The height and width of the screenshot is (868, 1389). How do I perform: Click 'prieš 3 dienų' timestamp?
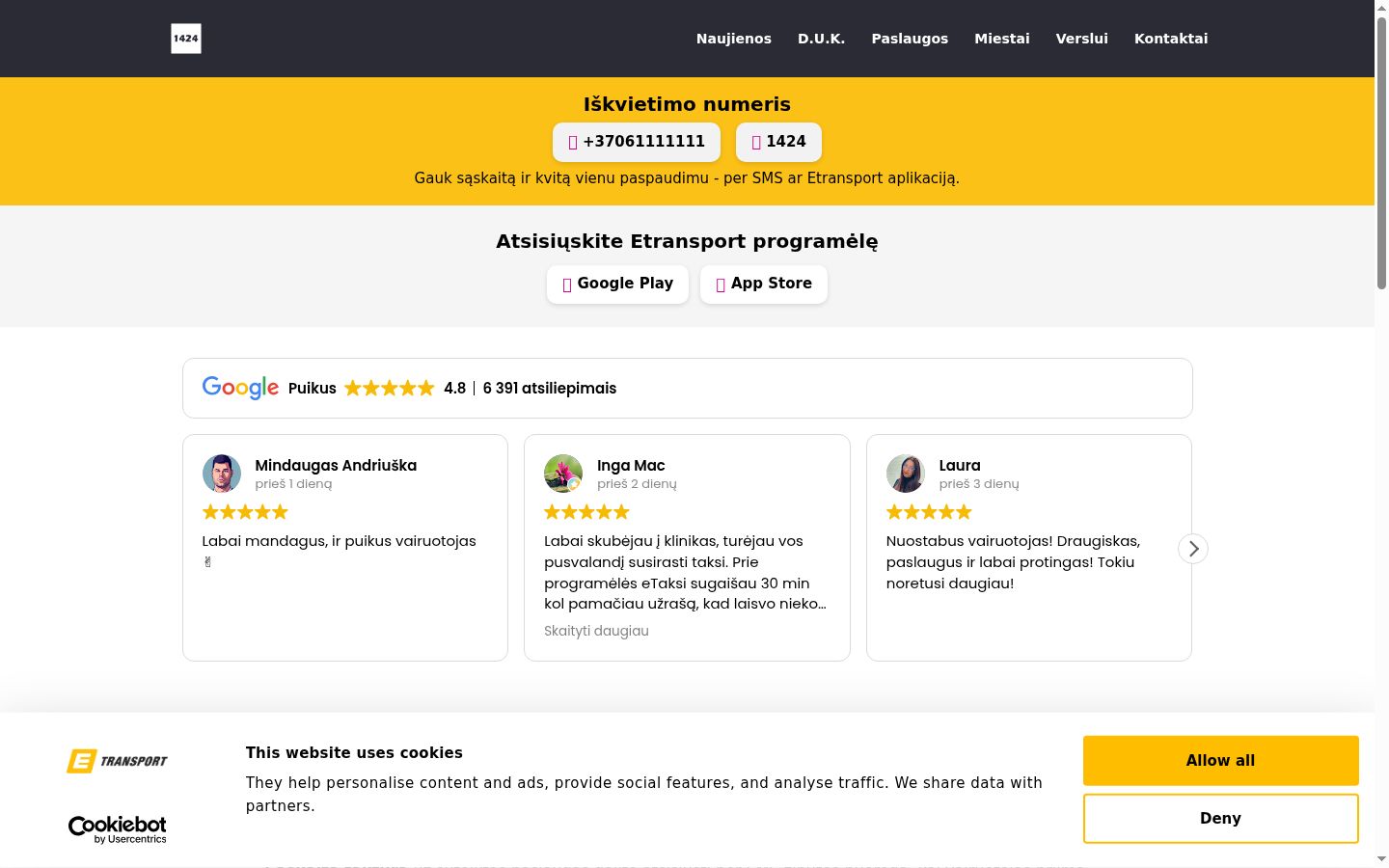click(979, 484)
